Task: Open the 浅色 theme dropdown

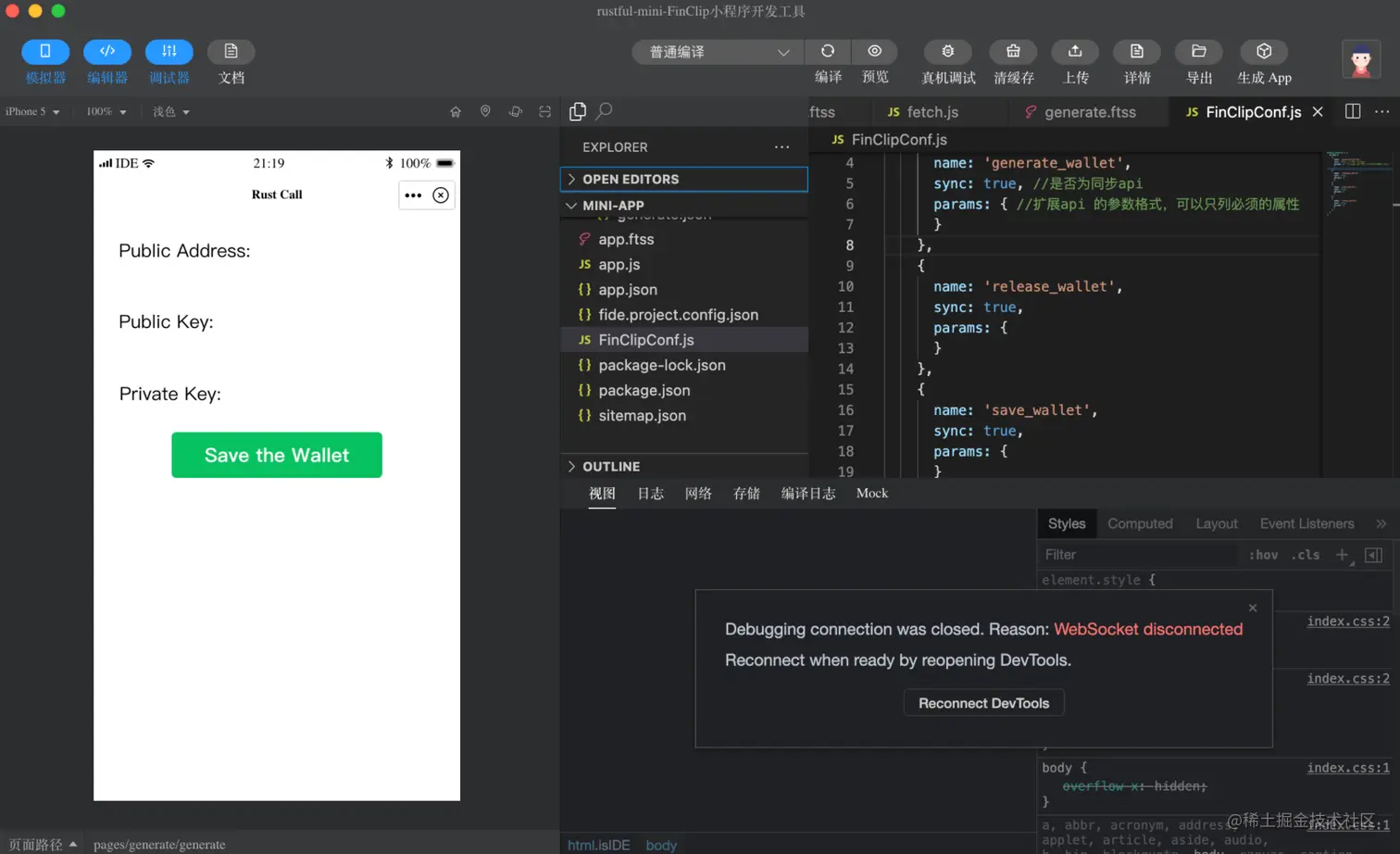Action: (x=171, y=112)
